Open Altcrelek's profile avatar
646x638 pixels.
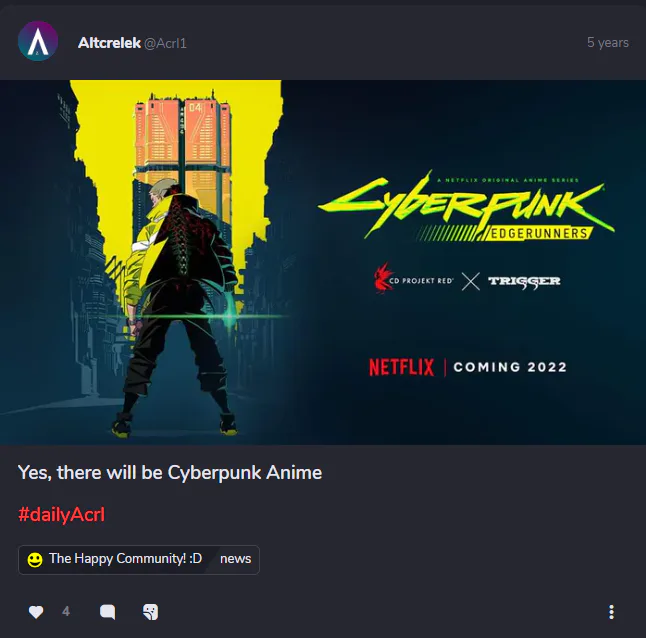point(38,41)
